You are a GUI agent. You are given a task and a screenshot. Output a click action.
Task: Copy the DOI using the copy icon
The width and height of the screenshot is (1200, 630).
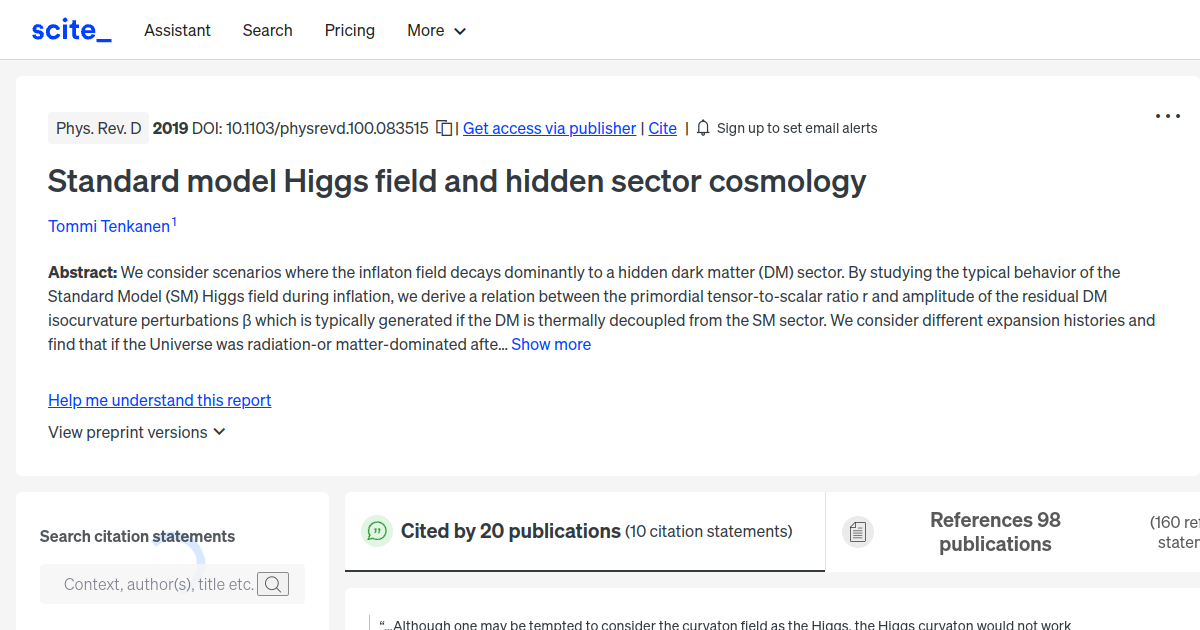pos(443,128)
